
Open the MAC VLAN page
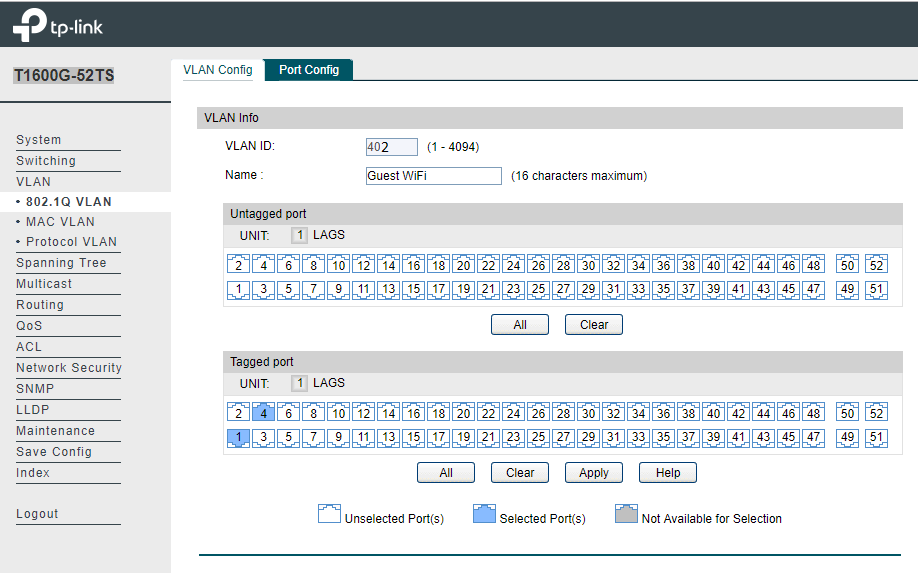click(x=60, y=222)
